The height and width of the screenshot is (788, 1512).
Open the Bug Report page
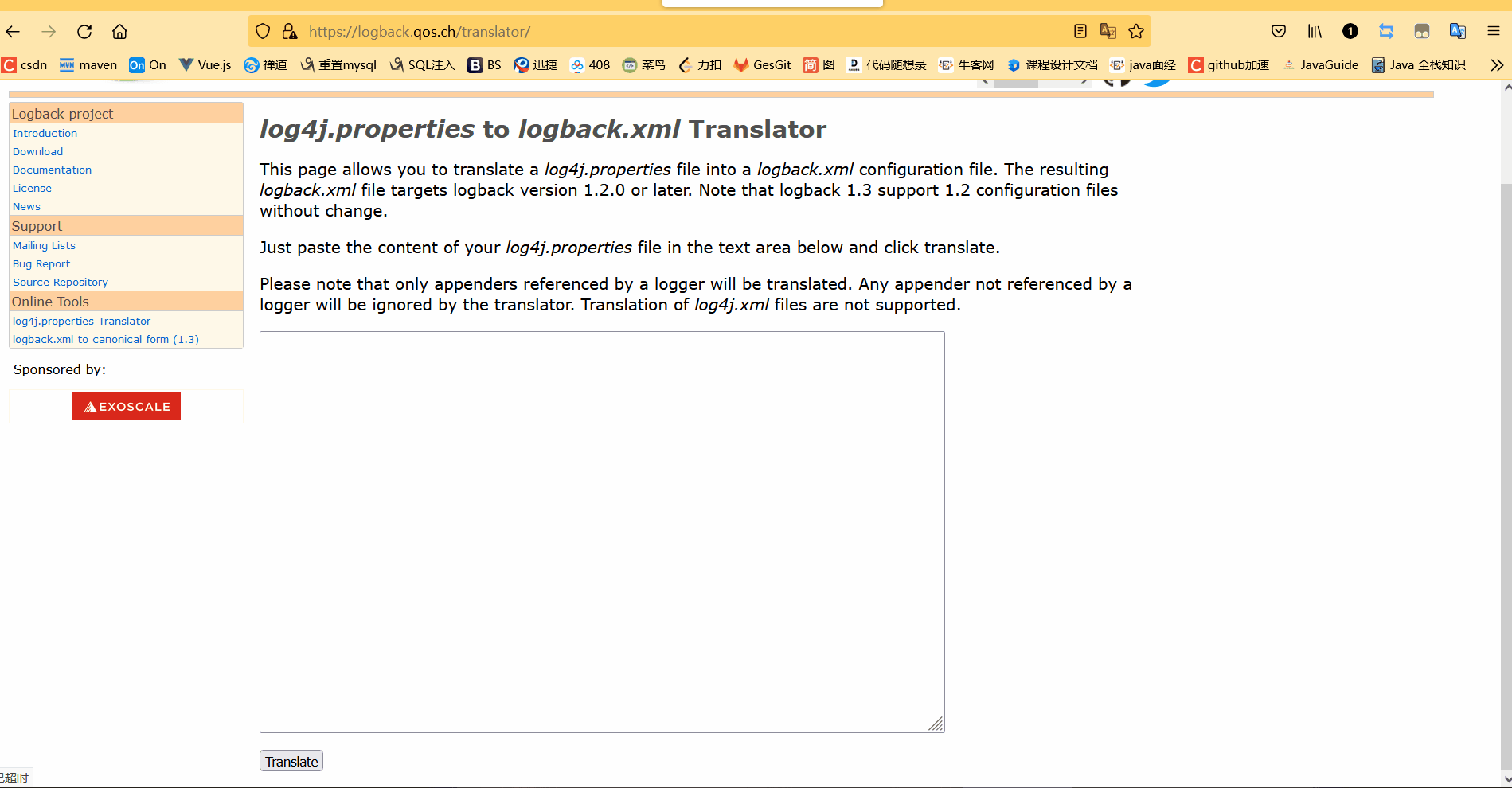pyautogui.click(x=41, y=263)
